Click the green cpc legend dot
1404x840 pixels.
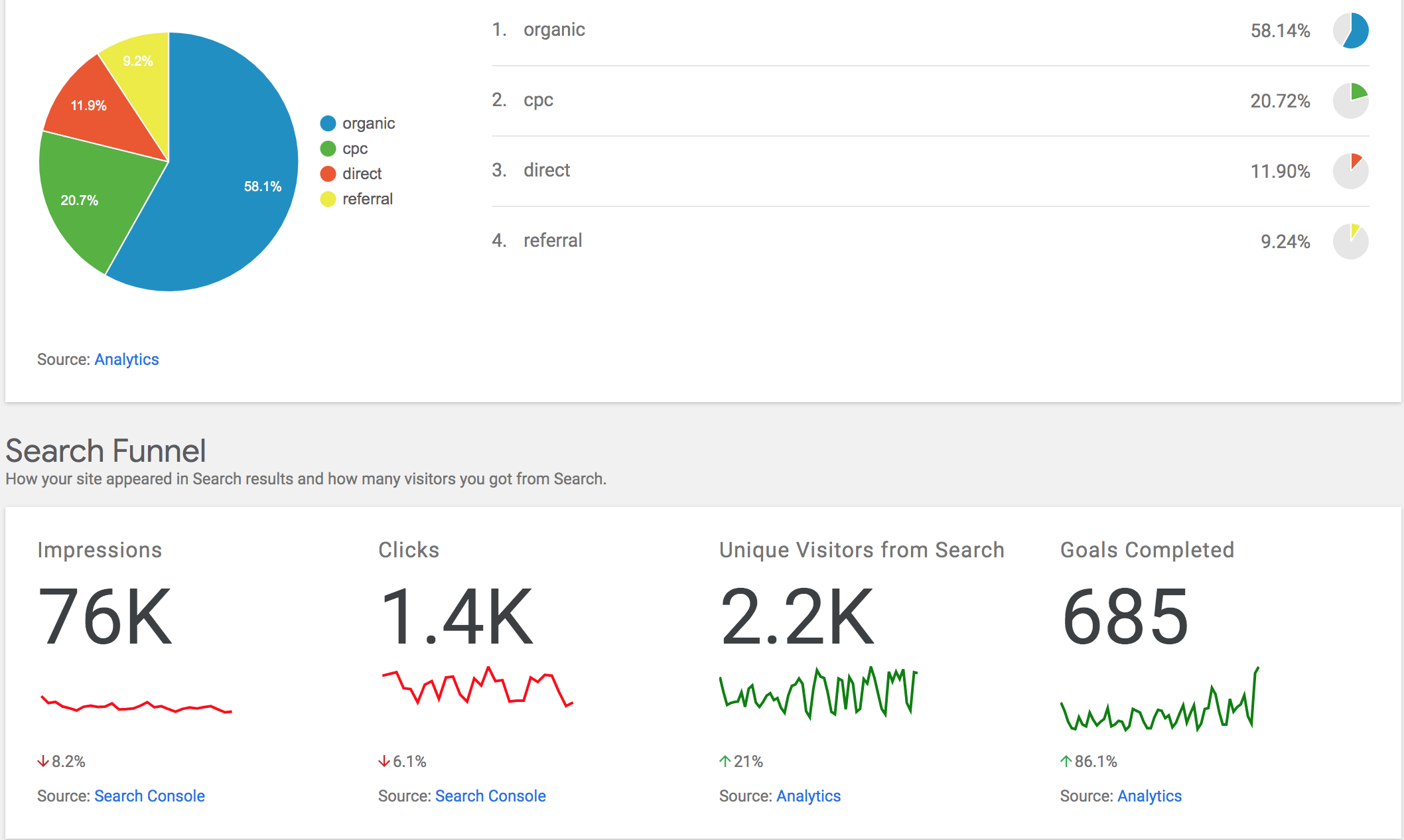(x=328, y=149)
